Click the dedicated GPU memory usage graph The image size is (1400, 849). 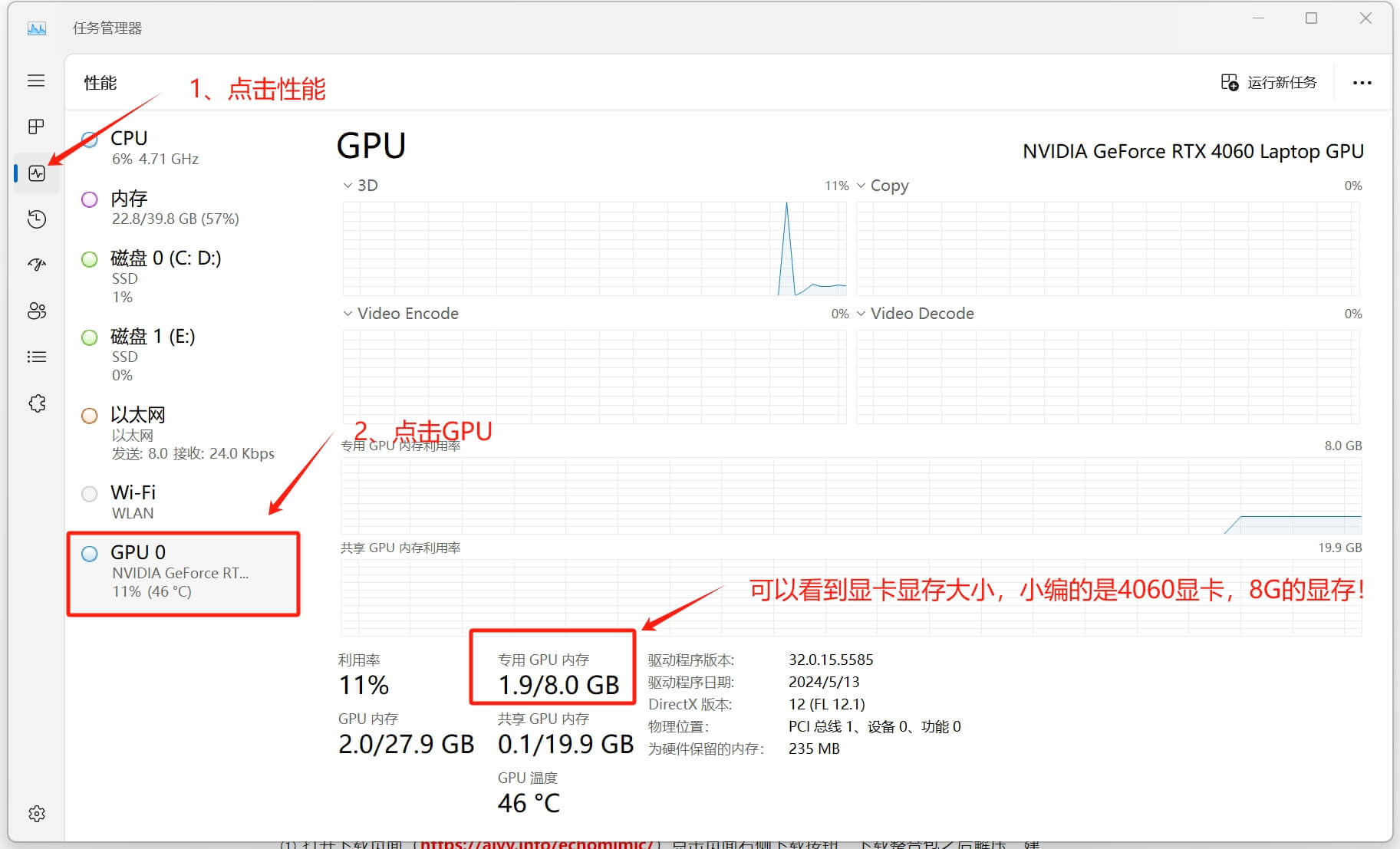850,495
